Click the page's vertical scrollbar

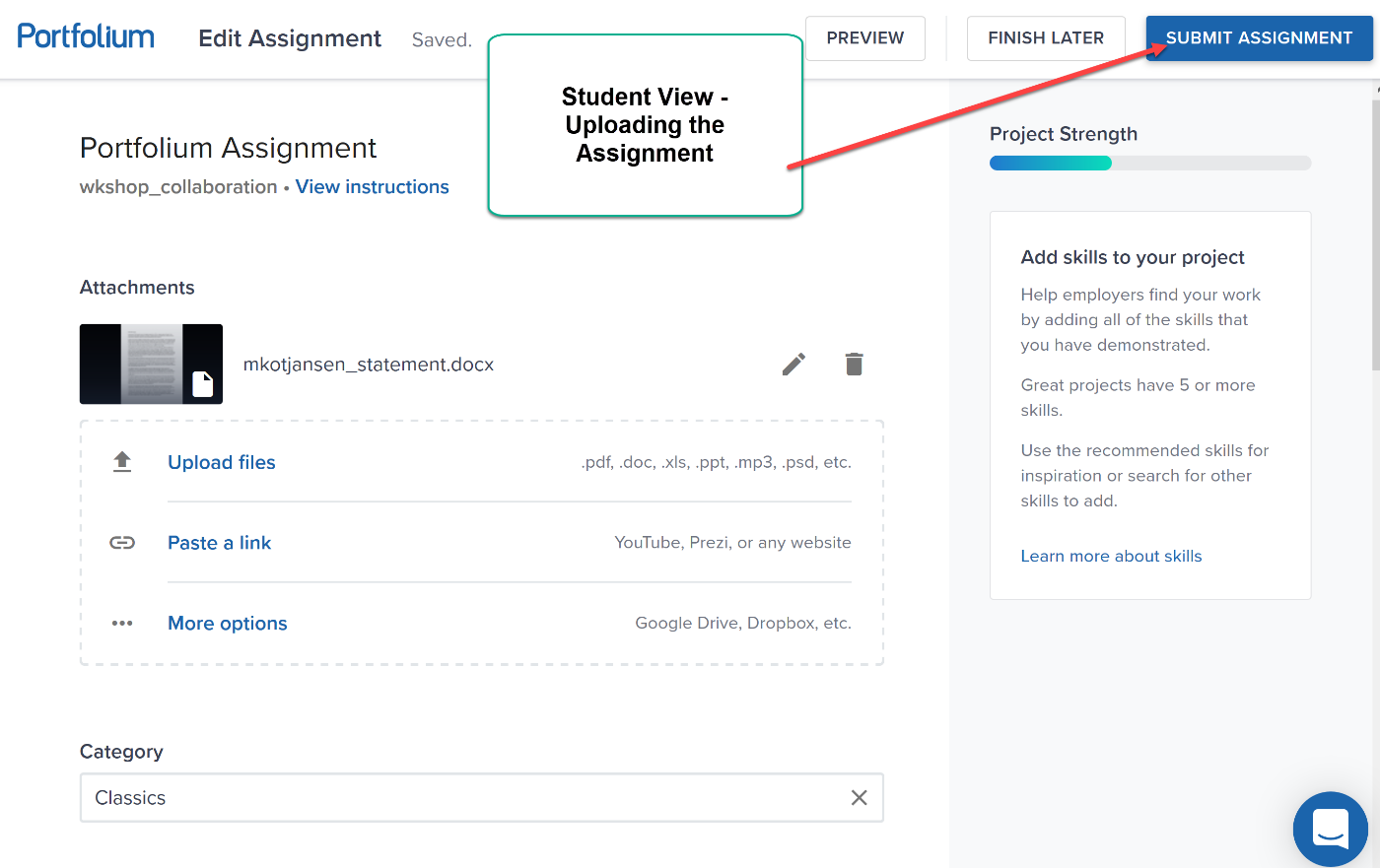(x=1375, y=236)
